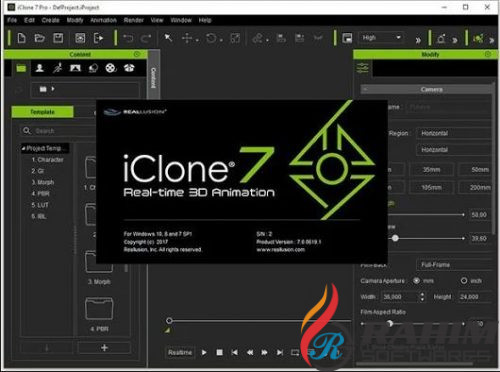Toggle the mini viewport icon
The width and height of the screenshot is (500, 372).
347,38
